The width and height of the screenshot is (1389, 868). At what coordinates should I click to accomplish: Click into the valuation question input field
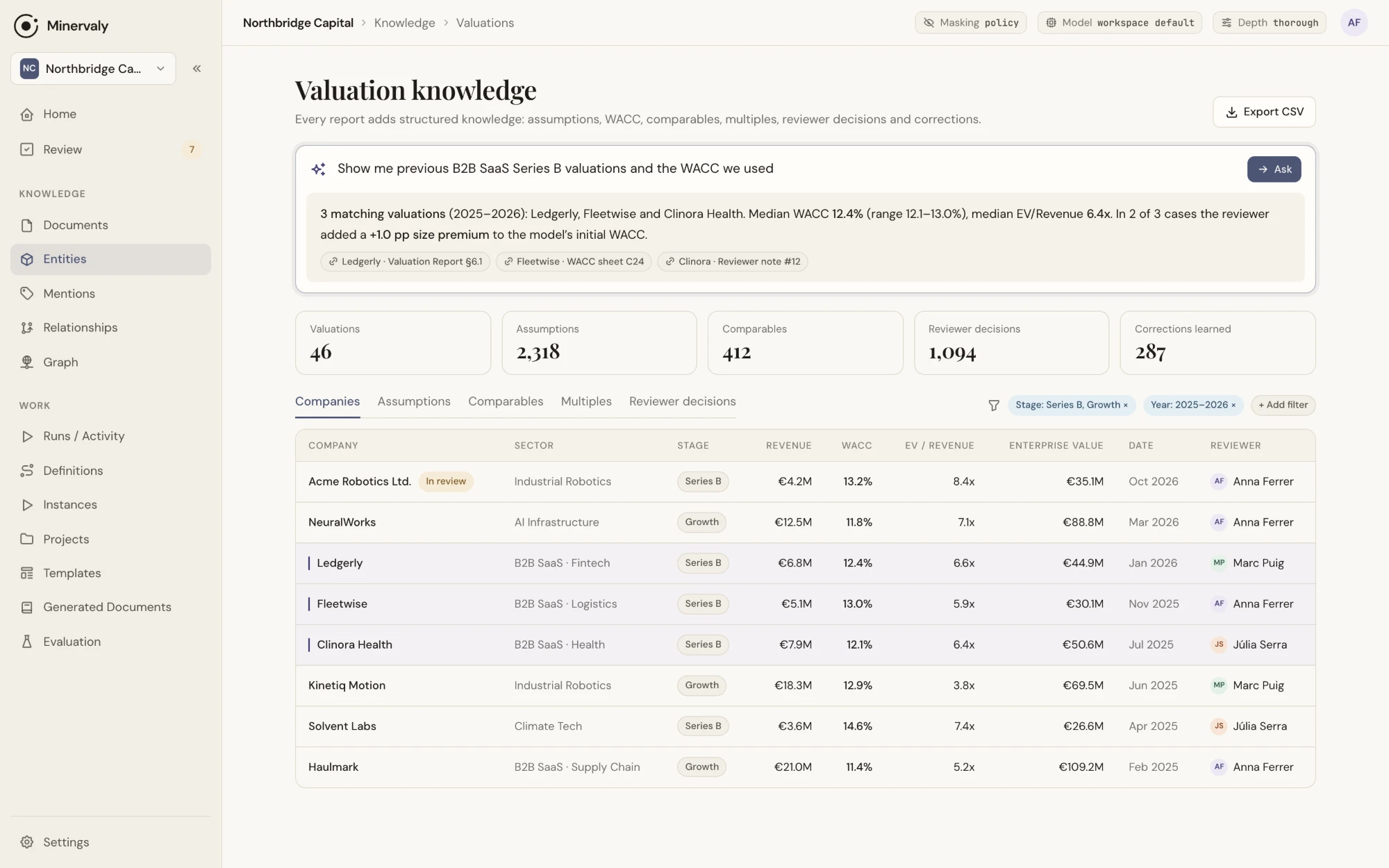pos(785,169)
